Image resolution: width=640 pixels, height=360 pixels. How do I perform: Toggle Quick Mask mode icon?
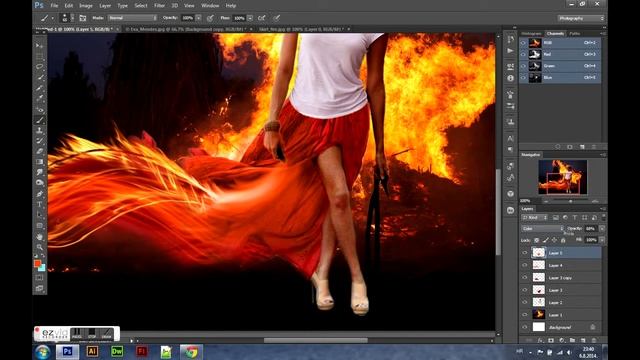point(40,278)
